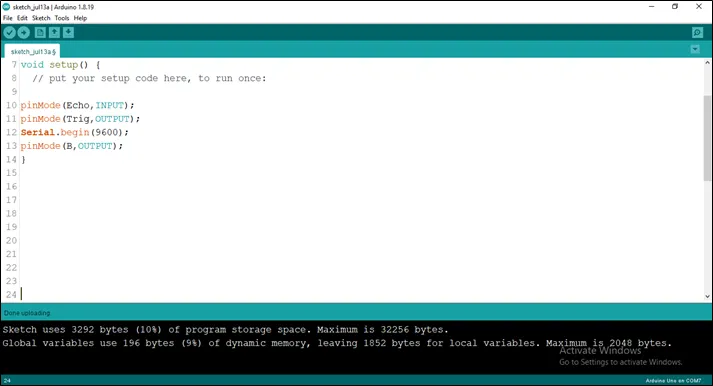Click the Arduino logo in title bar
The image size is (713, 386).
pos(6,7)
